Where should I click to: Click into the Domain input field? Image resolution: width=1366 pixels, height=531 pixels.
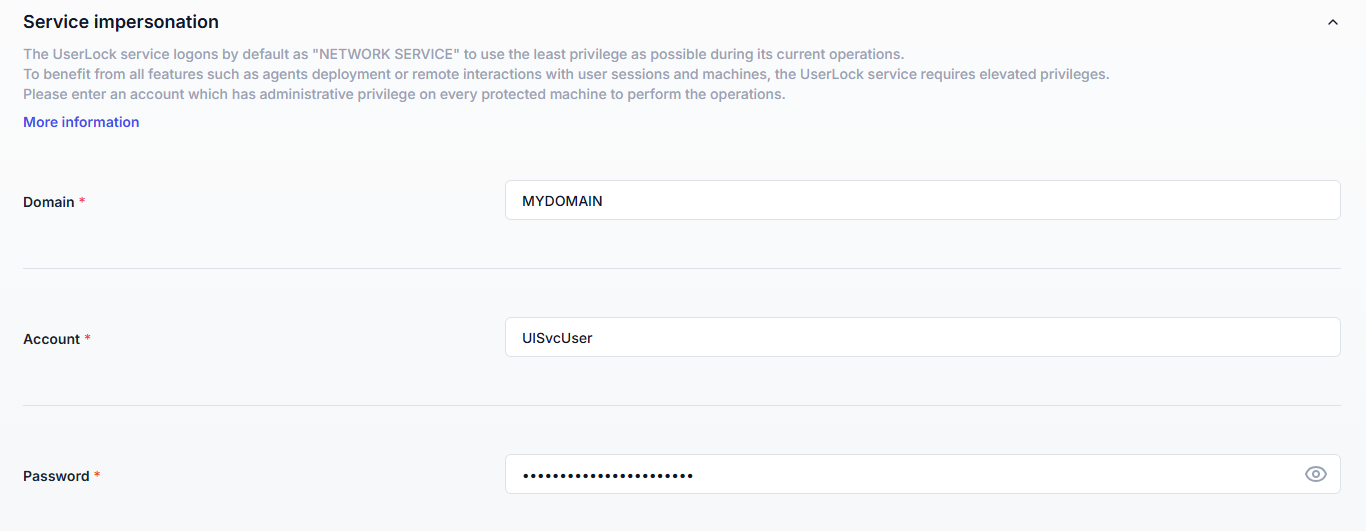tap(920, 200)
